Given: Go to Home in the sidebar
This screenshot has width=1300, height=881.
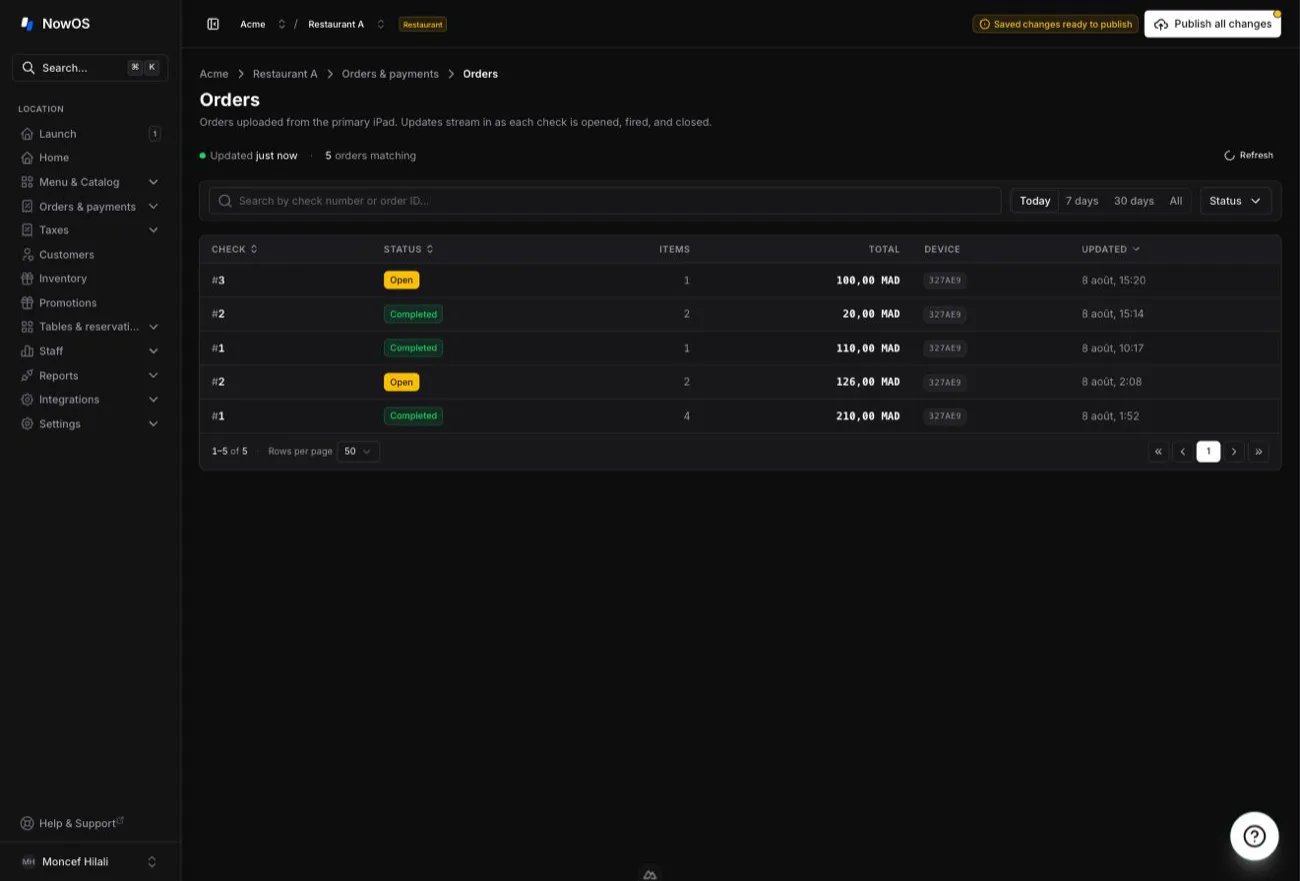Looking at the screenshot, I should [90, 158].
